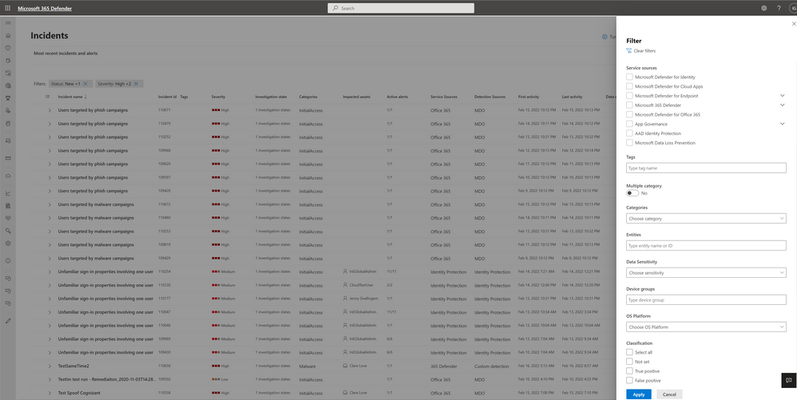
Task: Click IntGlobalAdmin asset in row 110254
Action: [x=362, y=272]
